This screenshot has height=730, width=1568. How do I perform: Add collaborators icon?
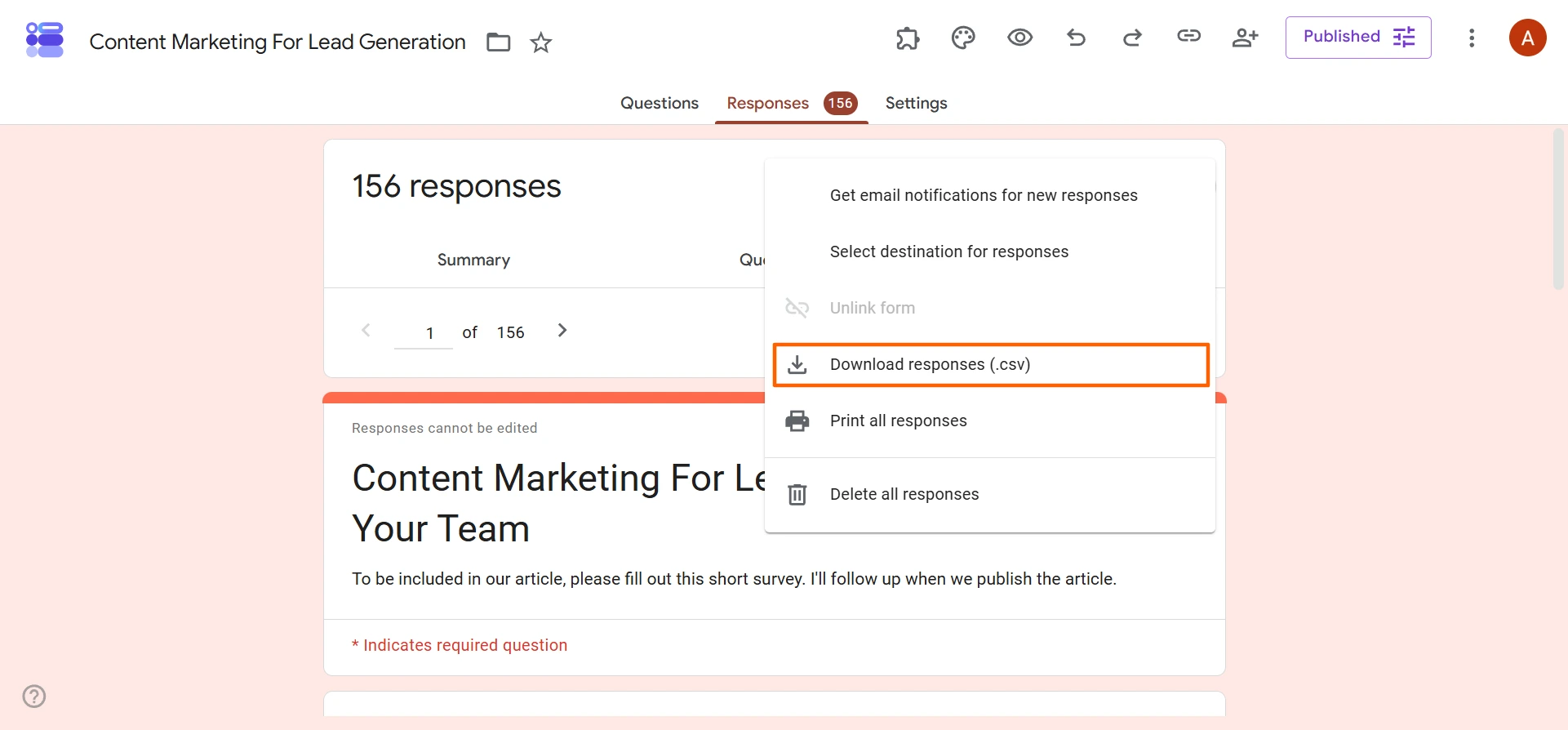pos(1245,38)
